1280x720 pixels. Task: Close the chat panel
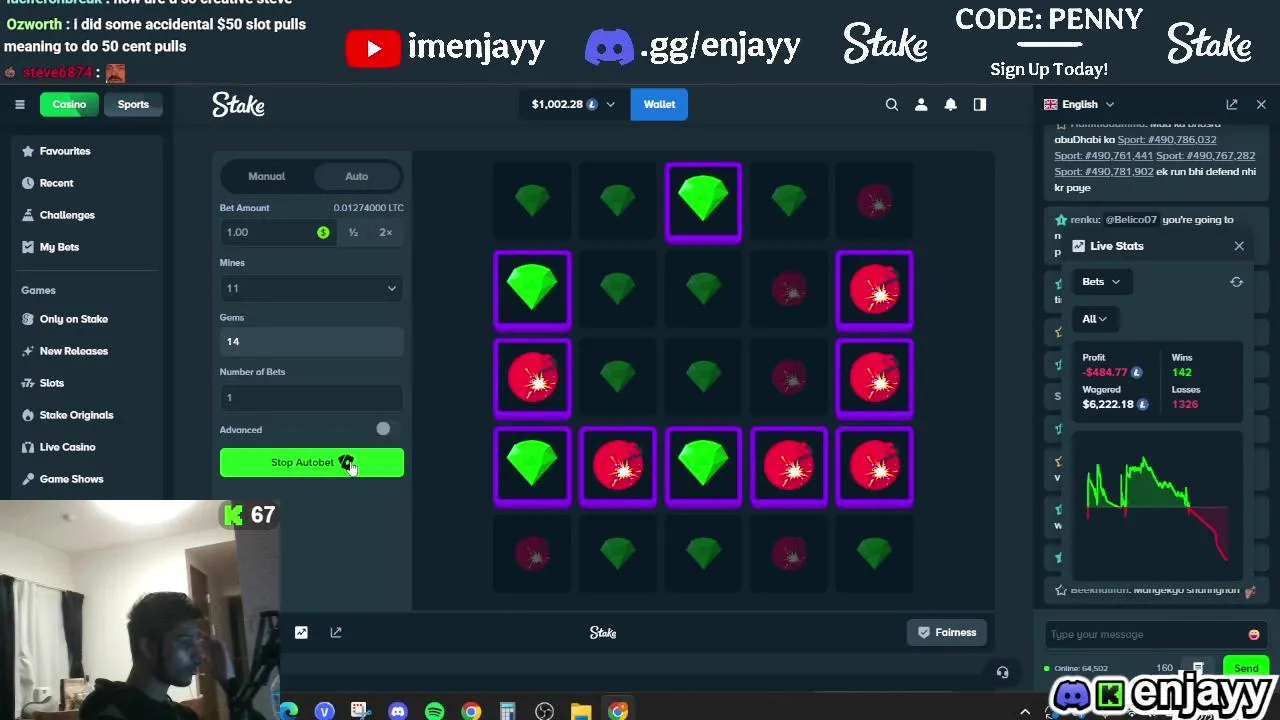[x=1261, y=104]
